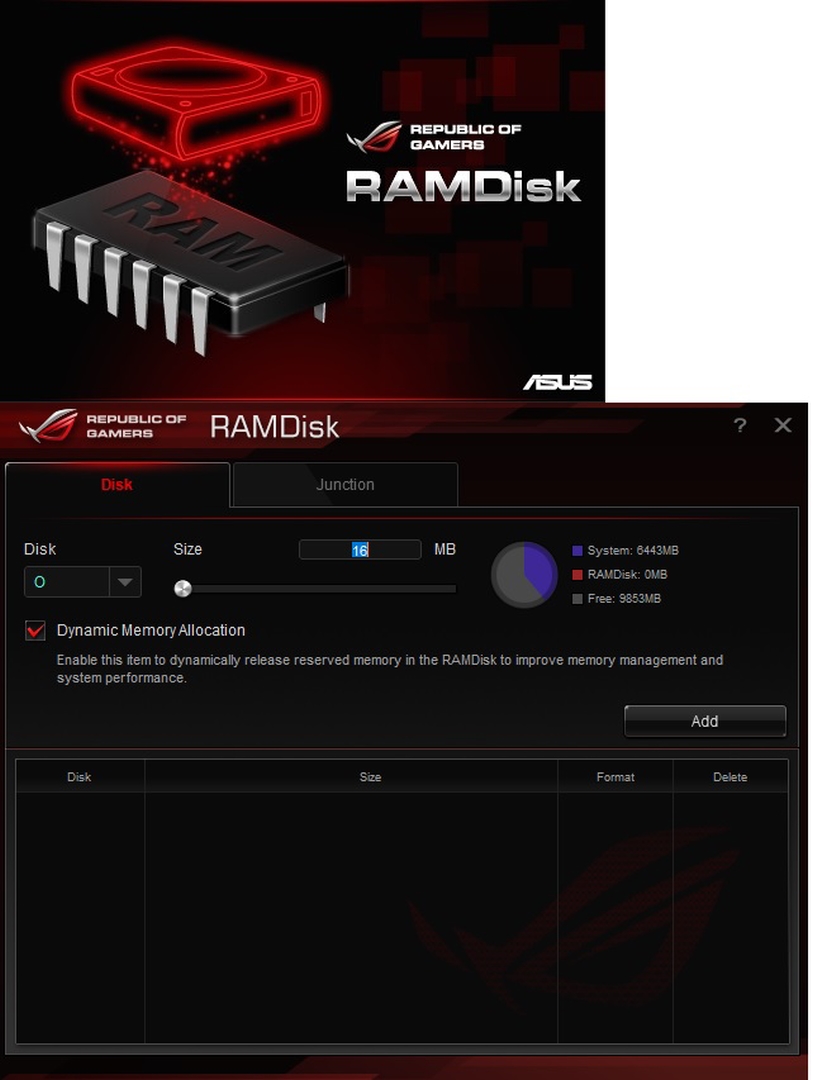Image resolution: width=813 pixels, height=1080 pixels.
Task: Click the red RAMDisk legend square
Action: [577, 574]
